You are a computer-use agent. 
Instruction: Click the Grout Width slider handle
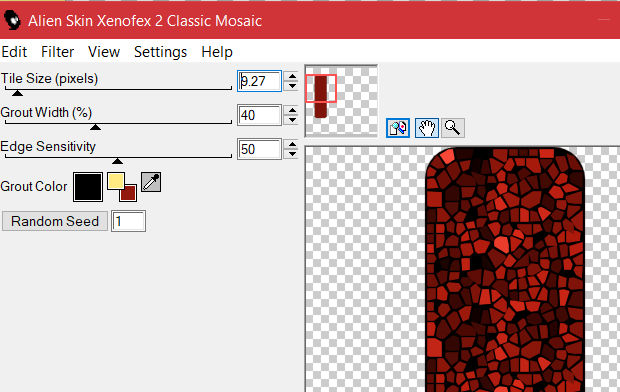tap(95, 127)
